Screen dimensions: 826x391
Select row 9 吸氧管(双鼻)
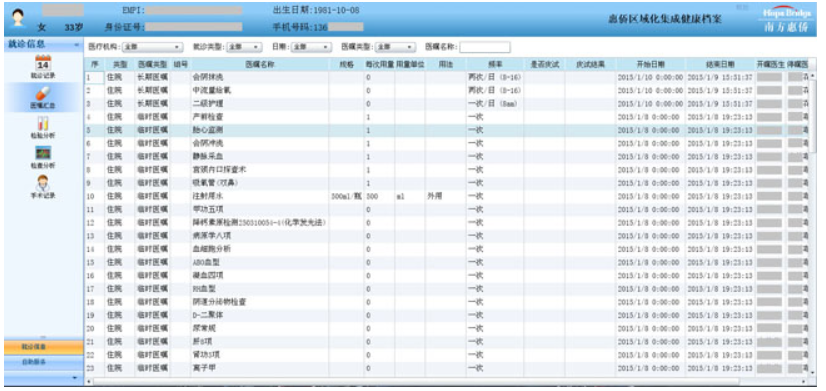pyautogui.click(x=447, y=183)
